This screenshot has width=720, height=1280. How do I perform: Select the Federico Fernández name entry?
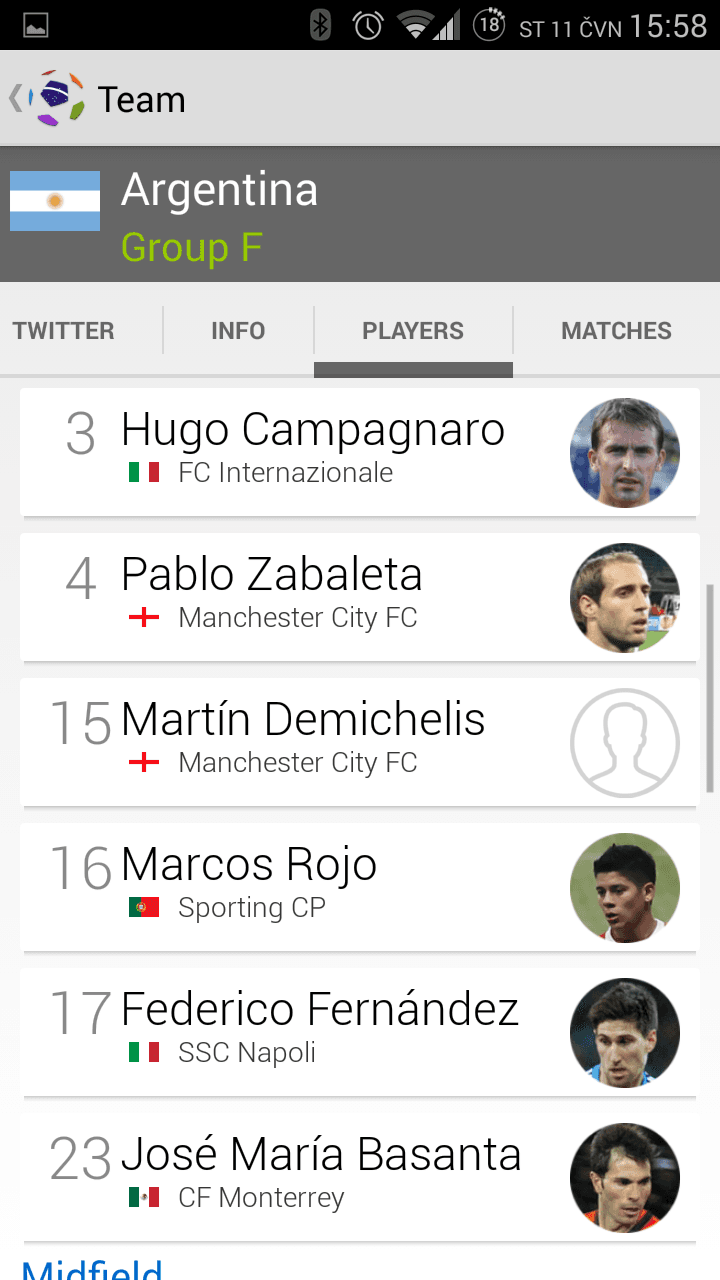pyautogui.click(x=320, y=1010)
